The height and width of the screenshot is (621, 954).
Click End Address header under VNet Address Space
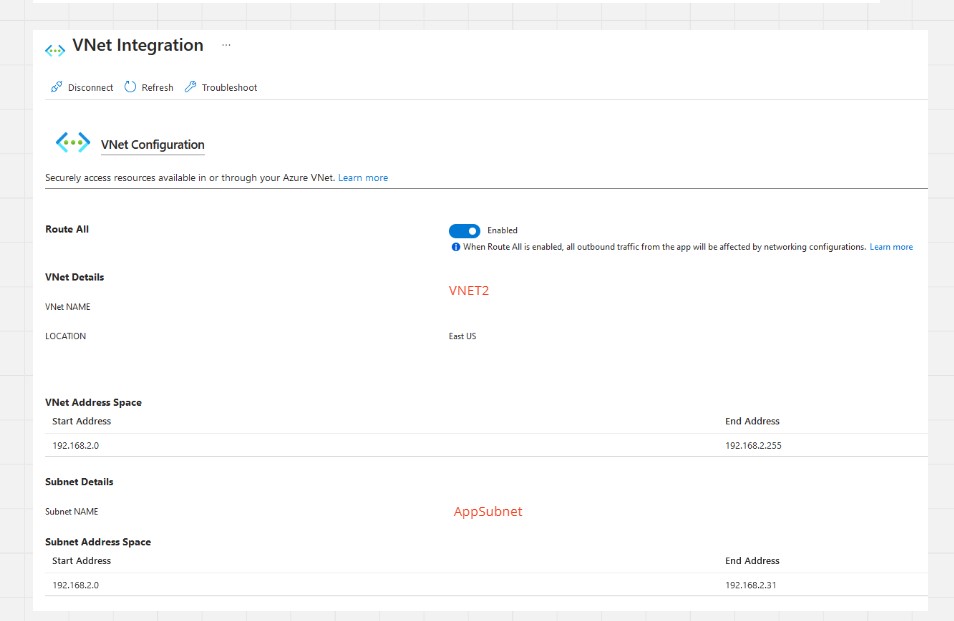[753, 421]
